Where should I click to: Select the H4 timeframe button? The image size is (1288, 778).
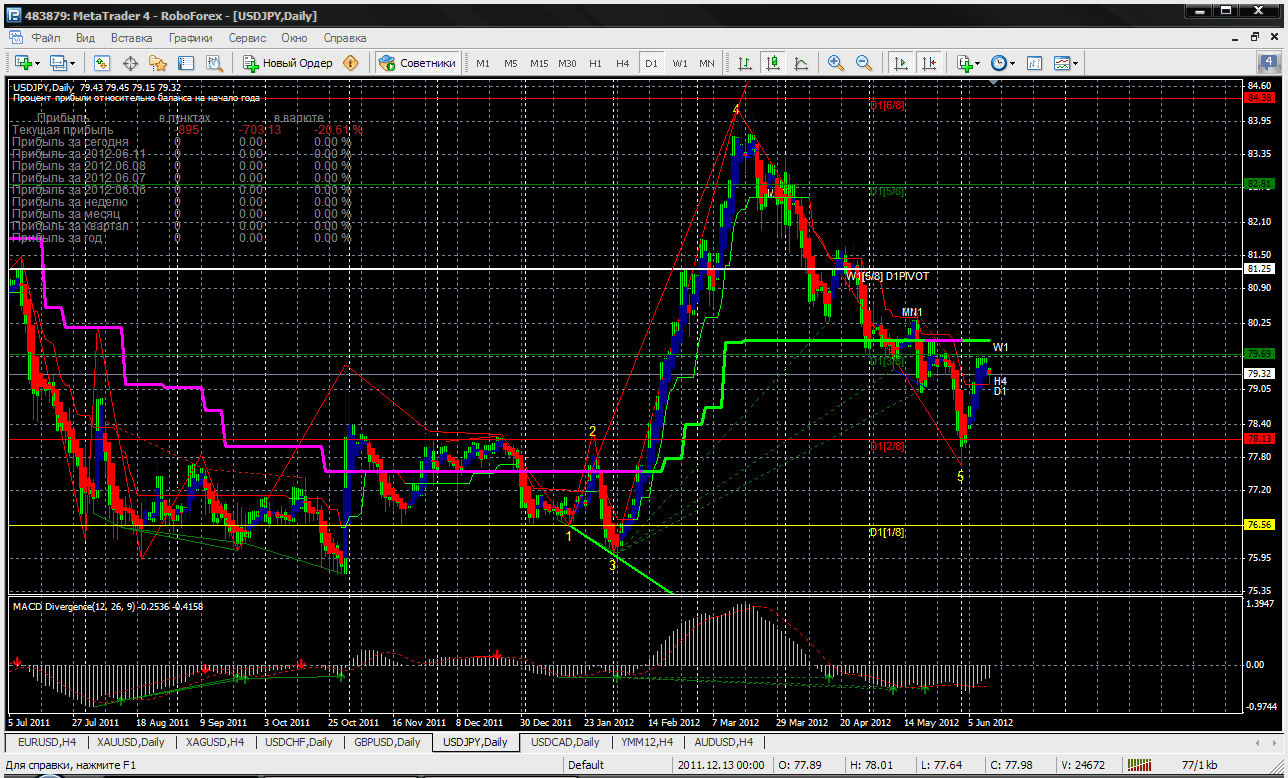(x=622, y=63)
